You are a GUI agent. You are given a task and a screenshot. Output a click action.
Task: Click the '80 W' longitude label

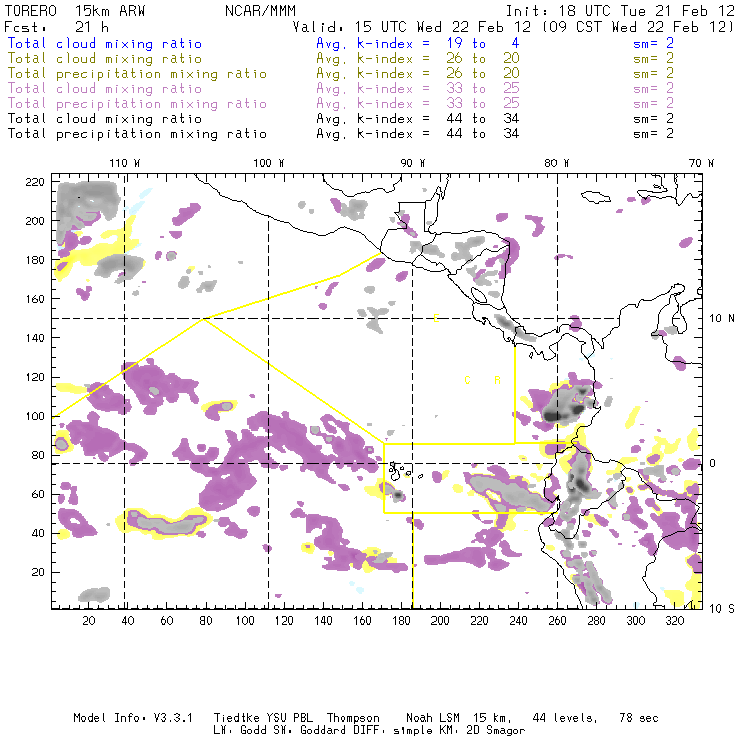[557, 163]
